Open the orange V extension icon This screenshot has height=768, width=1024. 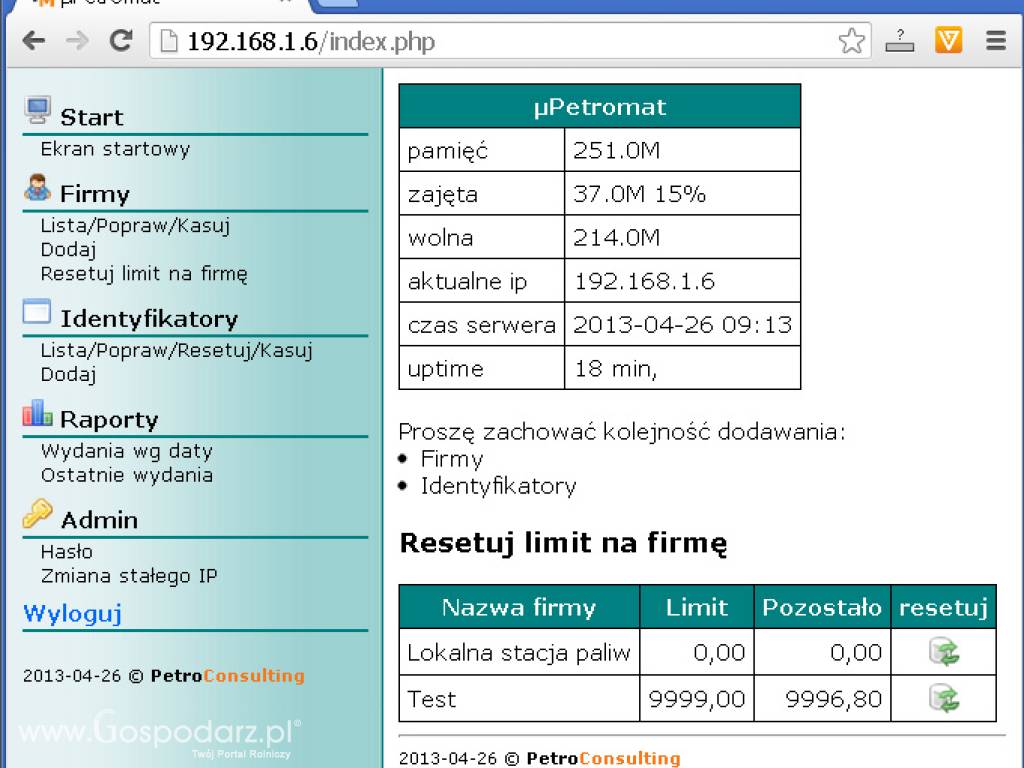point(948,40)
